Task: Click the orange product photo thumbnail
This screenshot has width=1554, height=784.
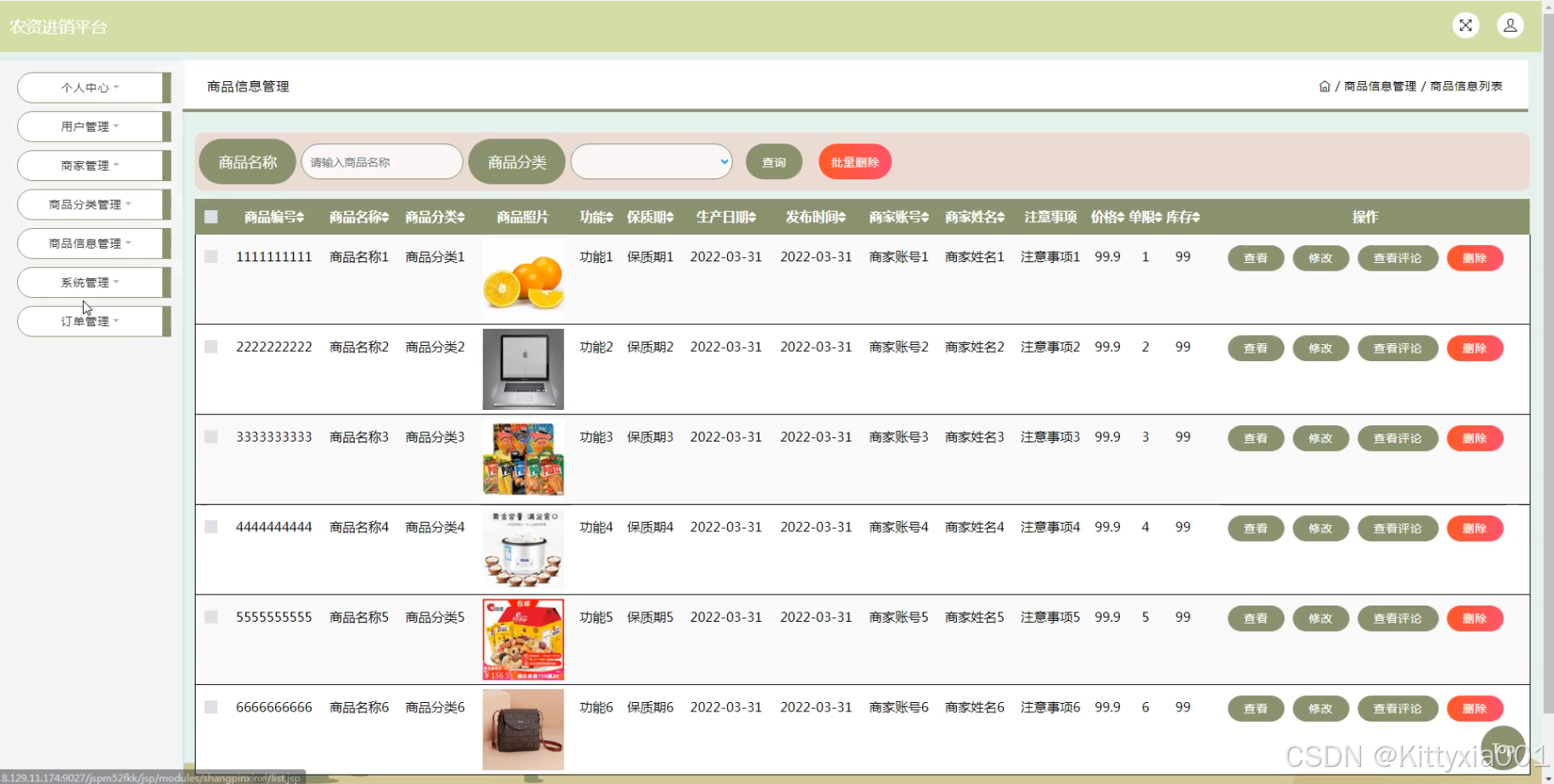Action: [523, 279]
